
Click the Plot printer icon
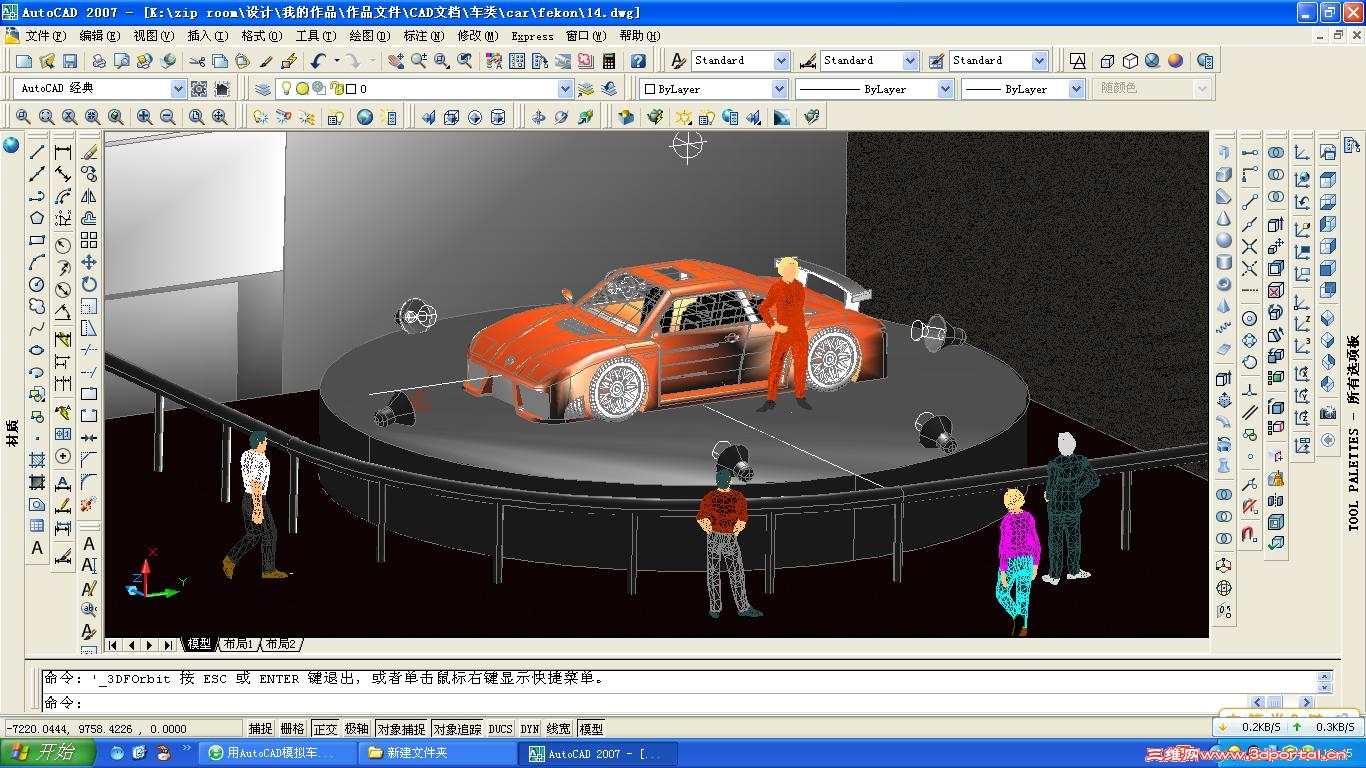(99, 62)
